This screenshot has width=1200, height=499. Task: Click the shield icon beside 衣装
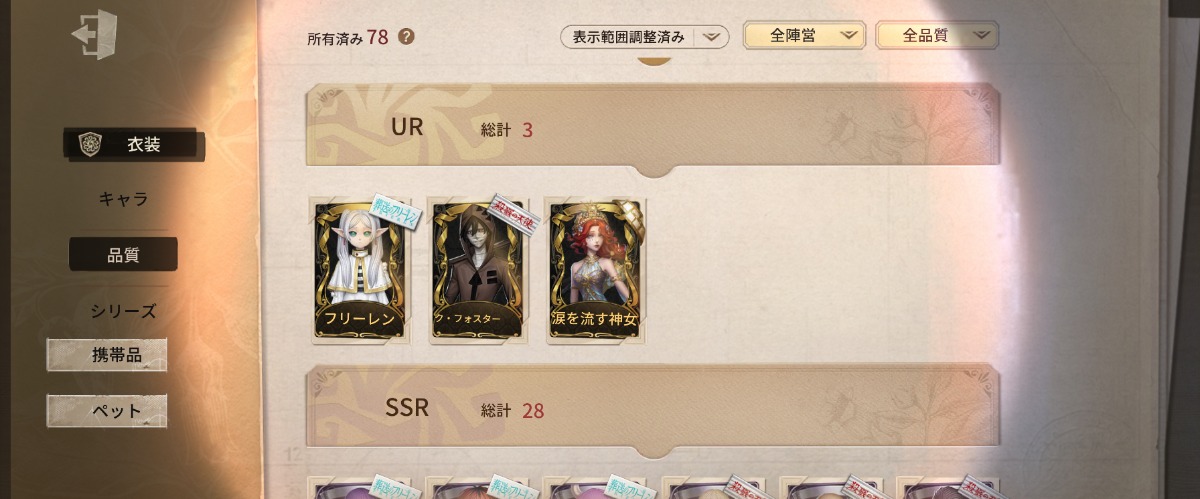tap(90, 144)
